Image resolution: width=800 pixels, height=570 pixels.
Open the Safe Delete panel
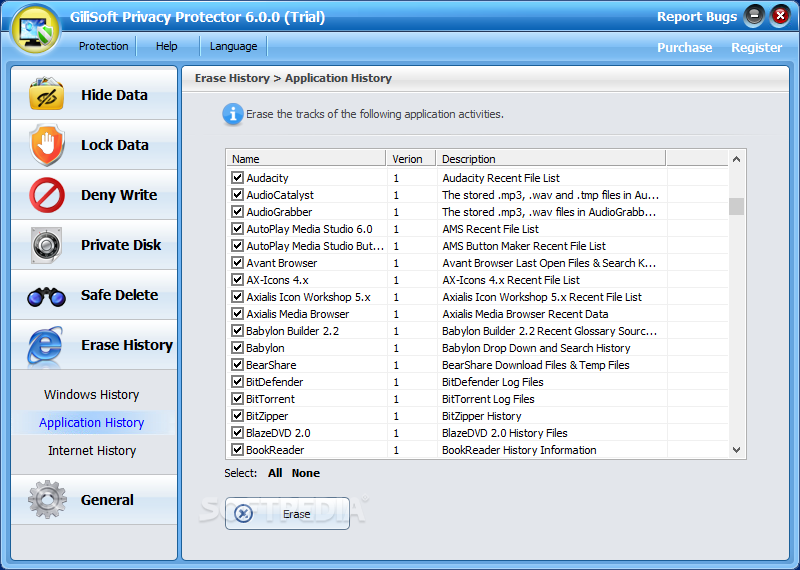(x=94, y=295)
